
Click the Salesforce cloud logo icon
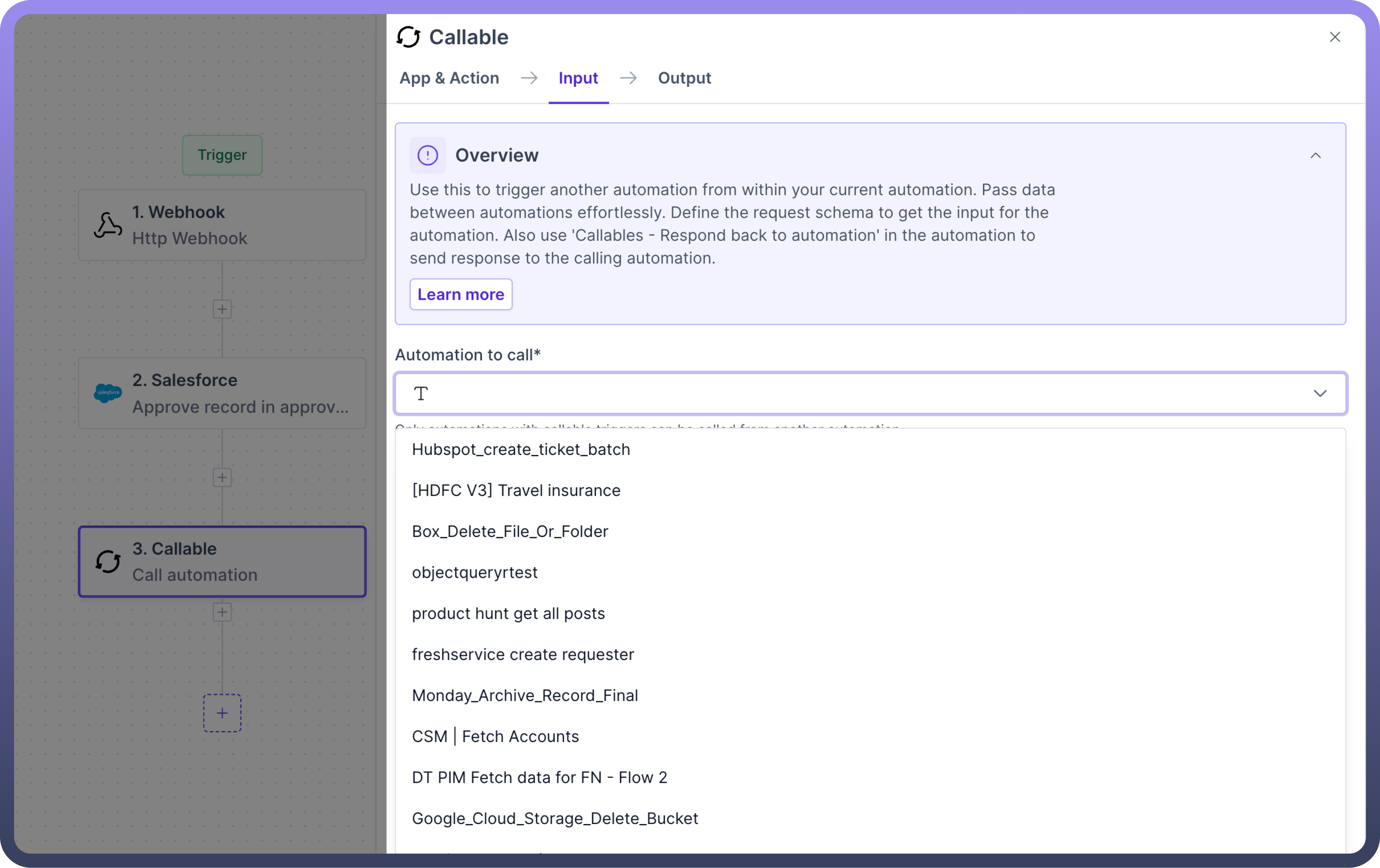(108, 393)
